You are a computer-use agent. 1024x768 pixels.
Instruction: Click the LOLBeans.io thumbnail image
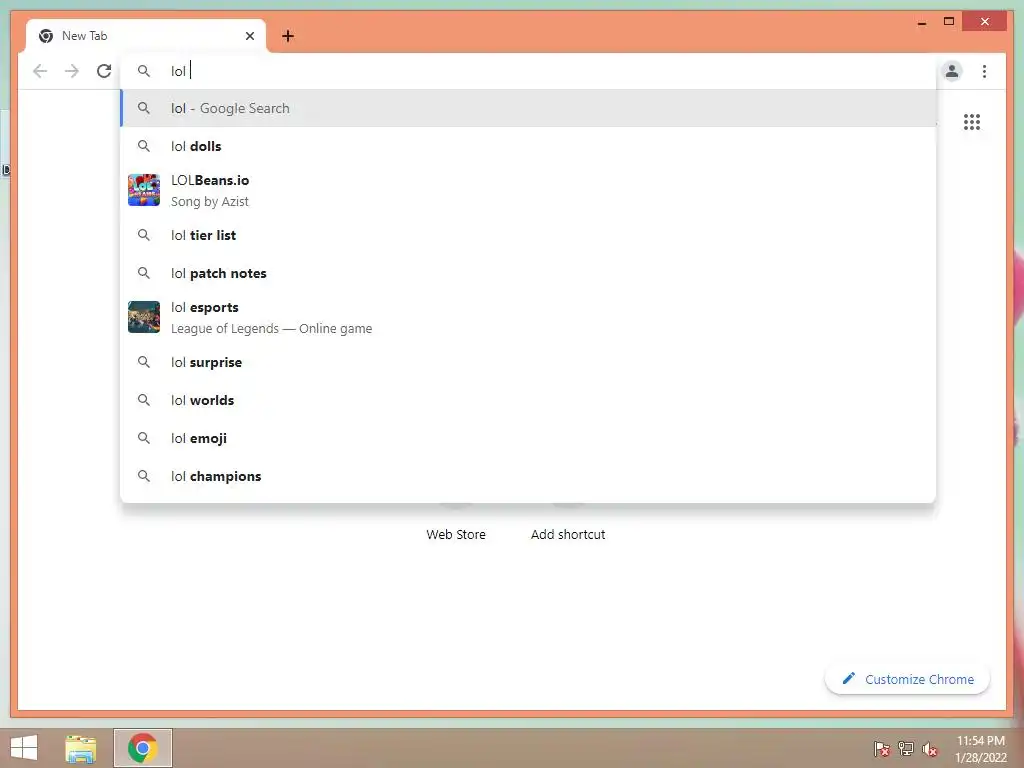(144, 190)
